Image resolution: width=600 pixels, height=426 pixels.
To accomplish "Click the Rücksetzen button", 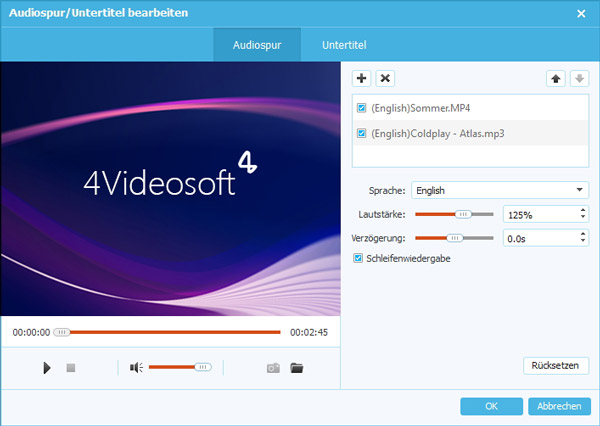I will click(556, 366).
